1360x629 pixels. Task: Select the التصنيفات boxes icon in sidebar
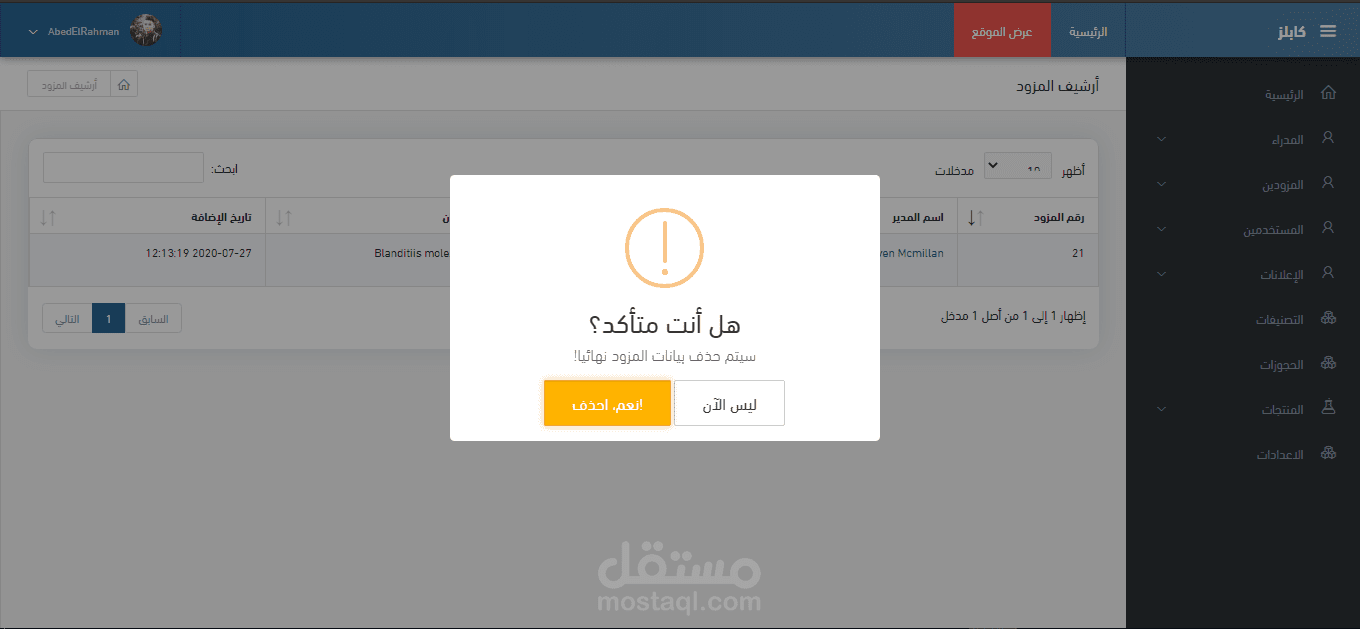[1328, 319]
